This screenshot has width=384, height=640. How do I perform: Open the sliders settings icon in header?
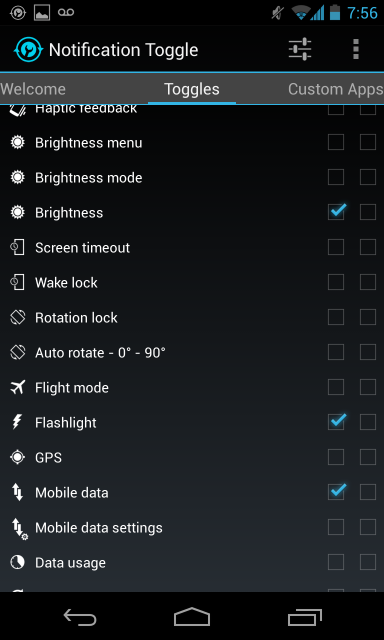pos(300,49)
